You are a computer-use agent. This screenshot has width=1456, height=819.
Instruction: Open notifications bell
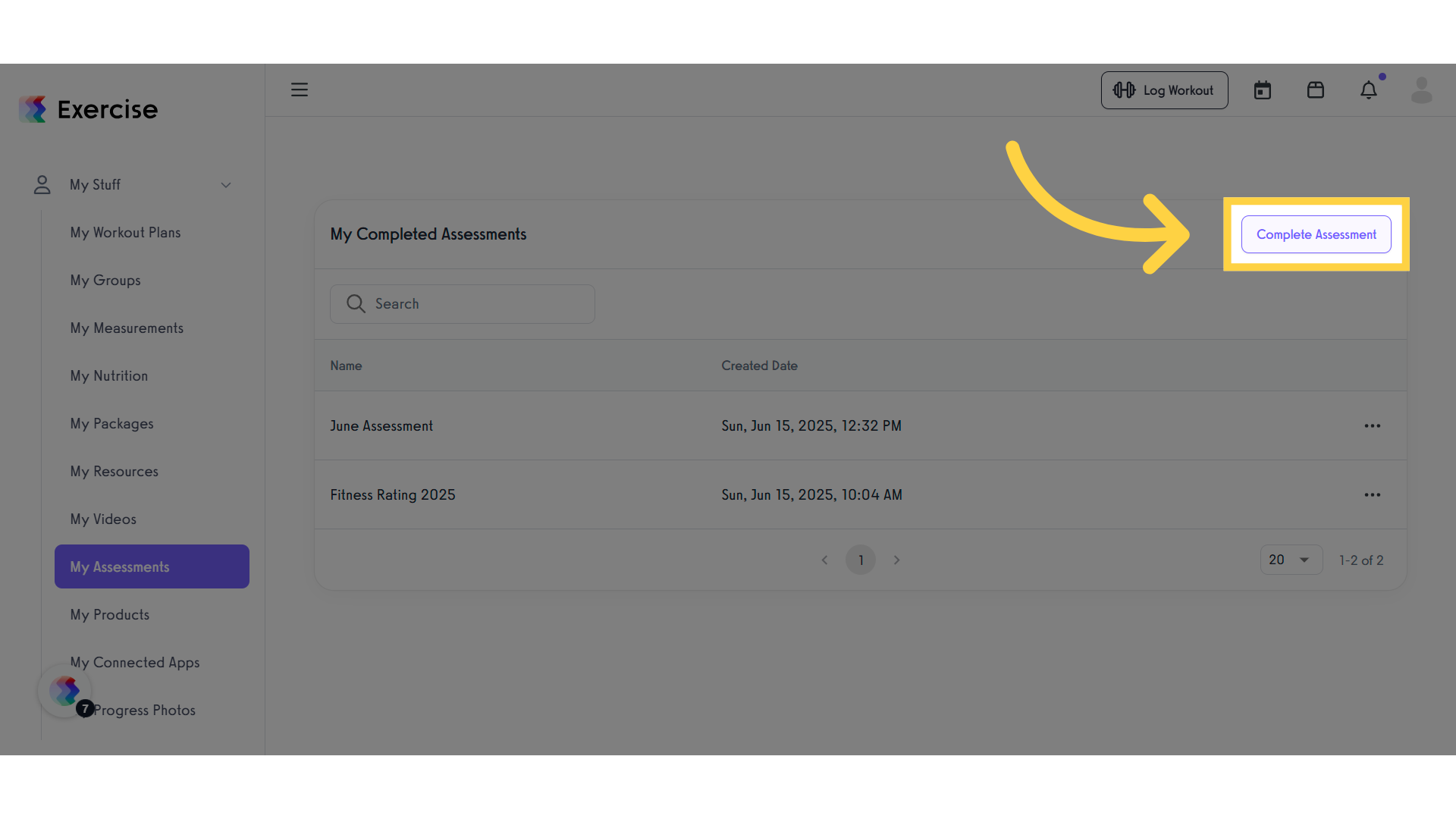coord(1369,90)
